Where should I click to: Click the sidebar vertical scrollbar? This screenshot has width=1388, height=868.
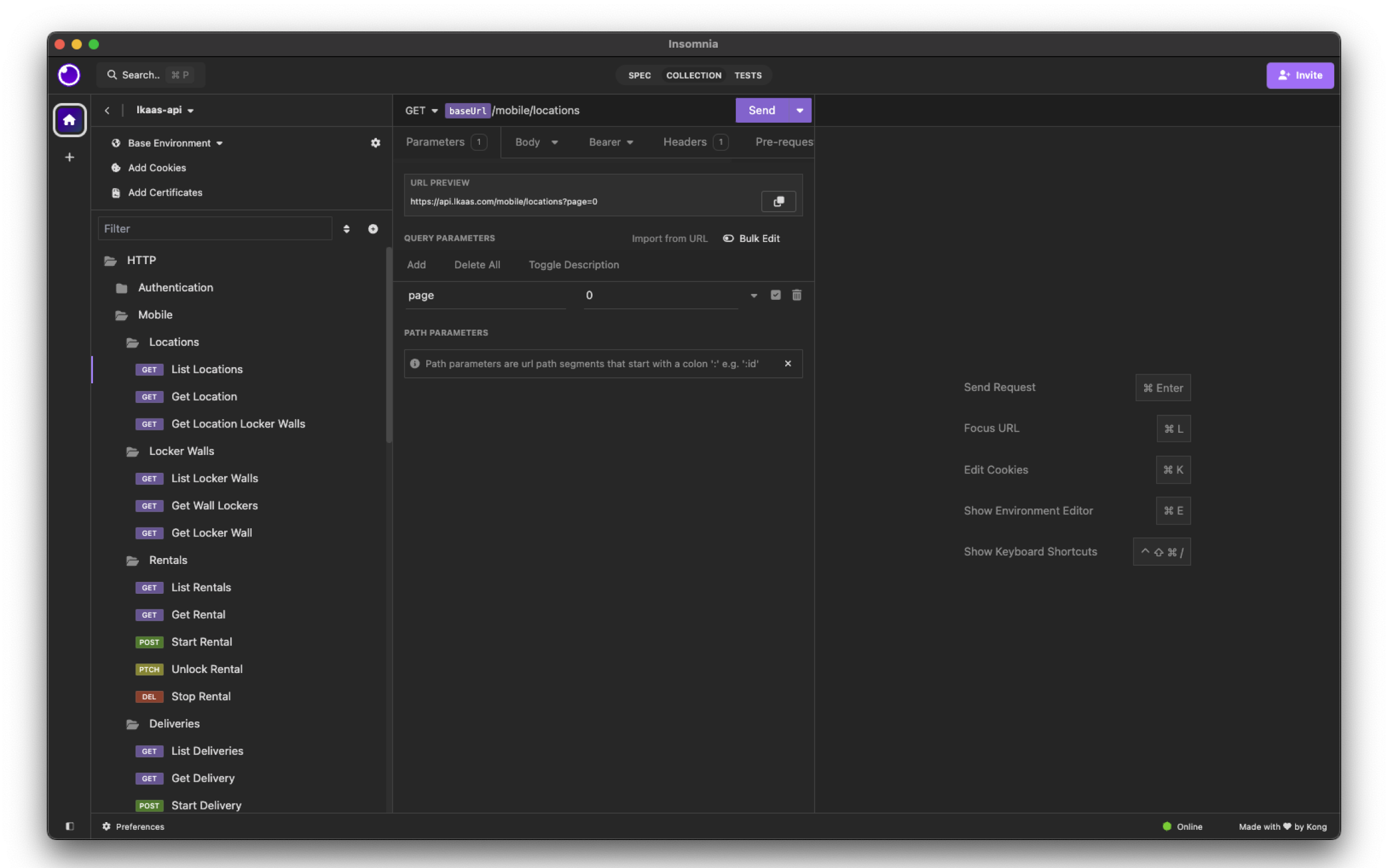click(x=389, y=346)
